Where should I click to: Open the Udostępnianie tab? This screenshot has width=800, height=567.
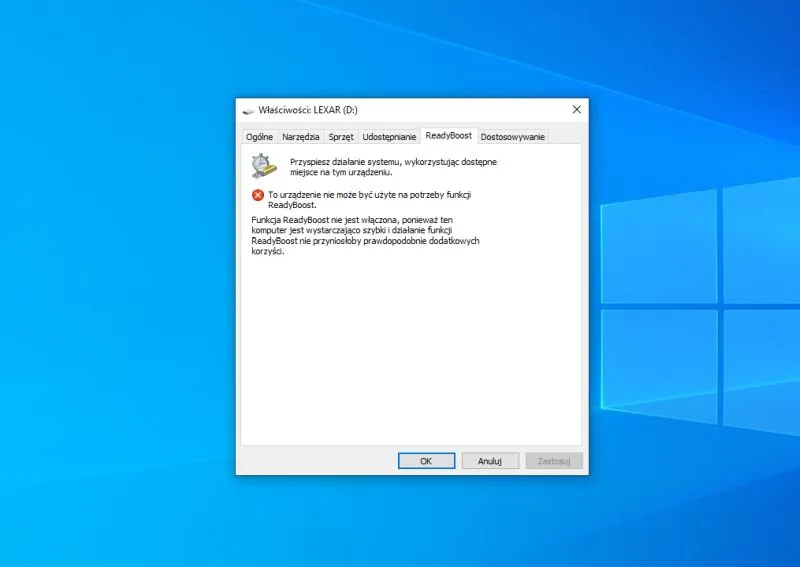(x=389, y=137)
